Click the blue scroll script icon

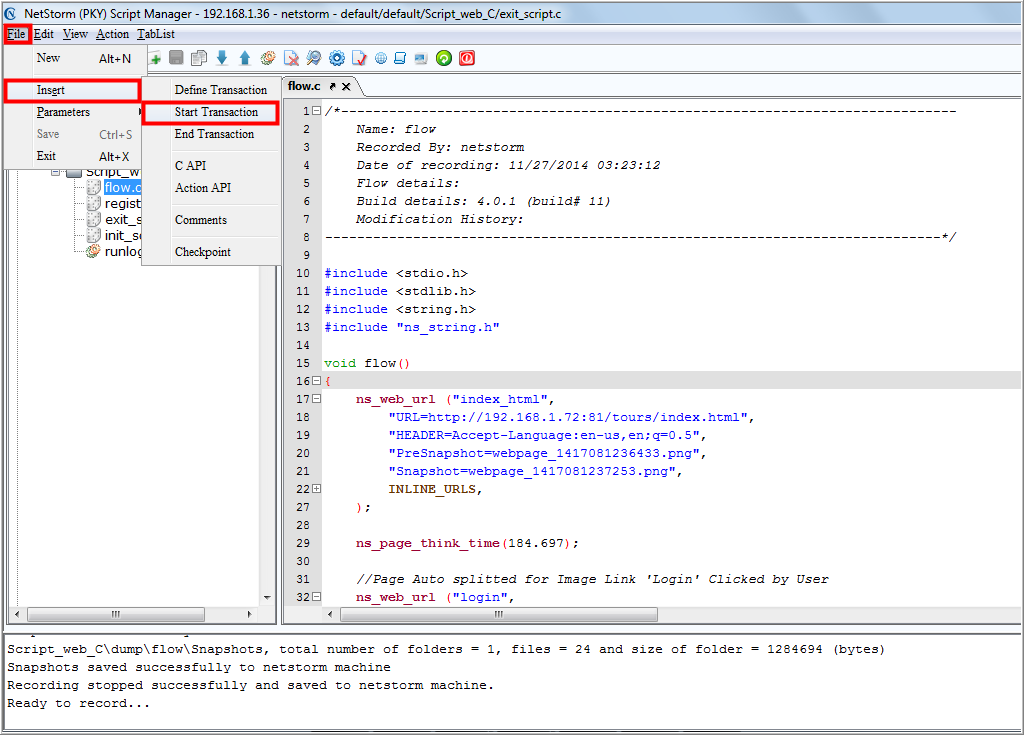tap(400, 58)
